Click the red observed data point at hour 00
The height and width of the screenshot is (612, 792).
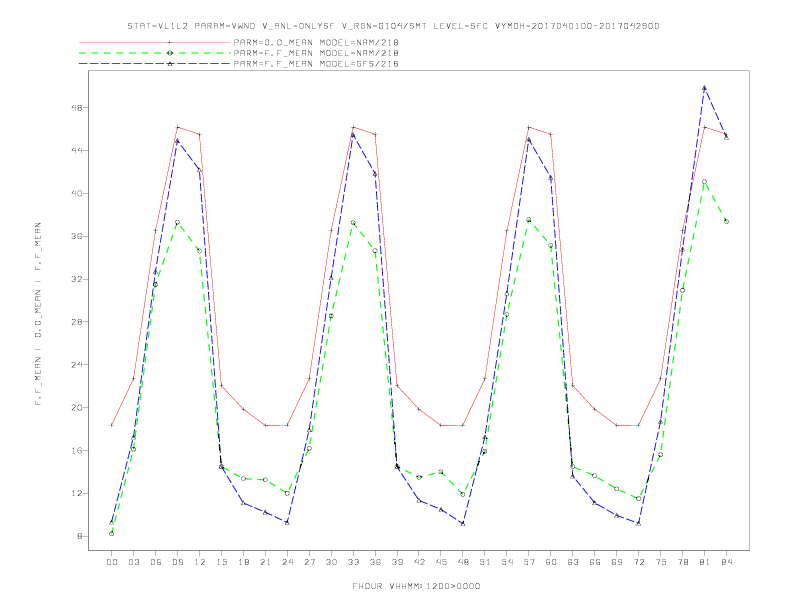click(112, 425)
